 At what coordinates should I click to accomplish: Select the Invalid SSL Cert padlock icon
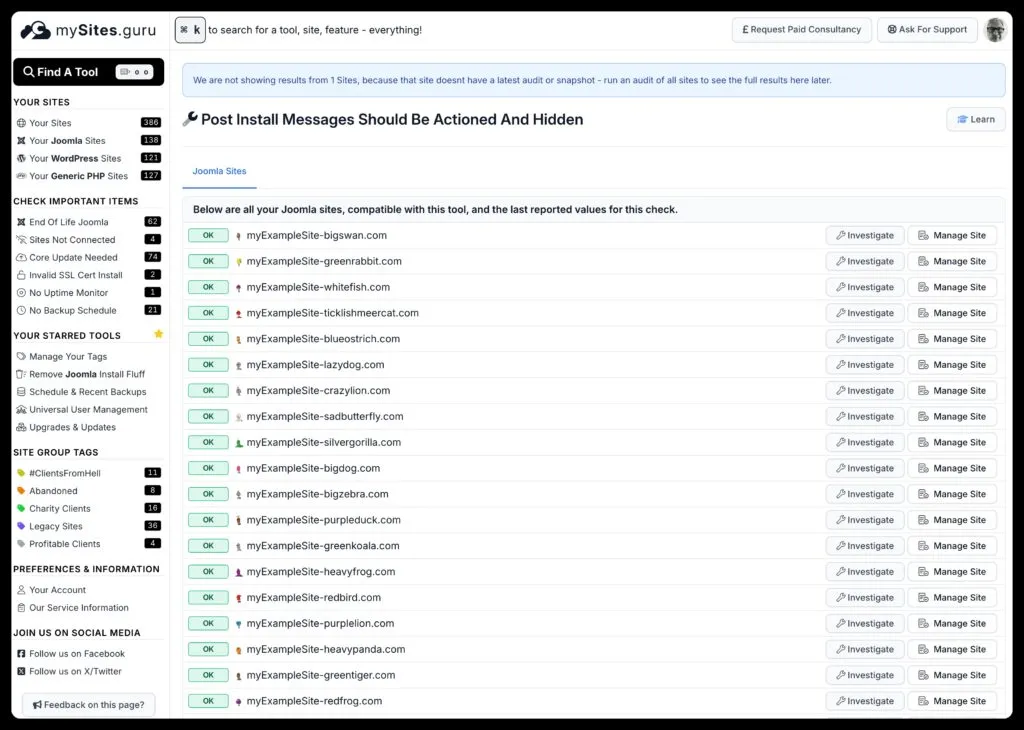(x=19, y=275)
